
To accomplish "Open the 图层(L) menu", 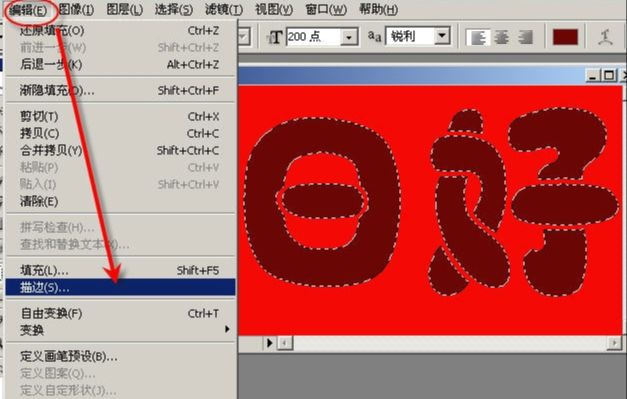I will (125, 10).
